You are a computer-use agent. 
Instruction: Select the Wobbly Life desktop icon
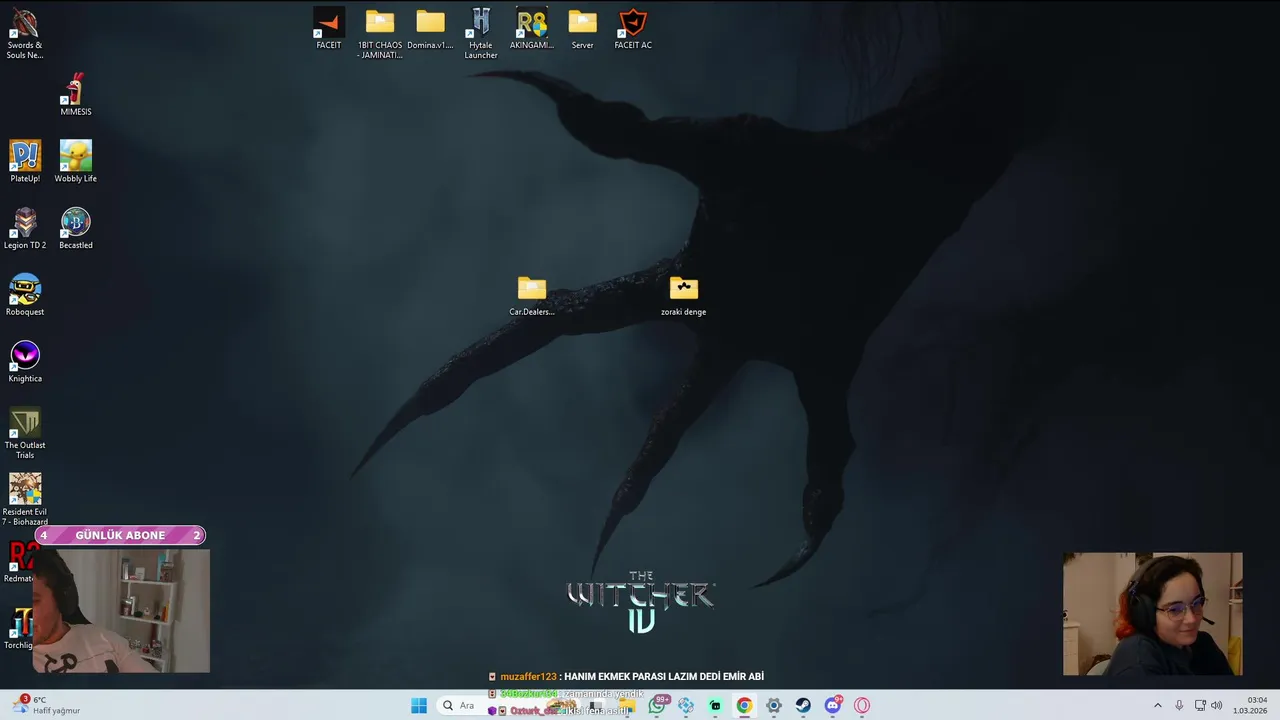tap(76, 162)
